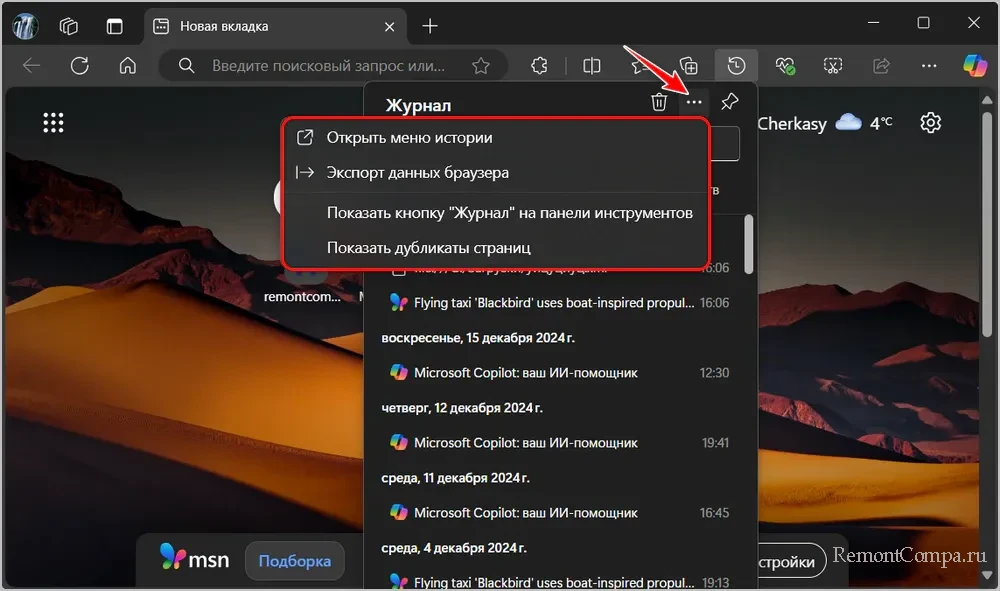Choose Экспорт данных браузера
Screen dimensions: 1000x591
coord(496,173)
